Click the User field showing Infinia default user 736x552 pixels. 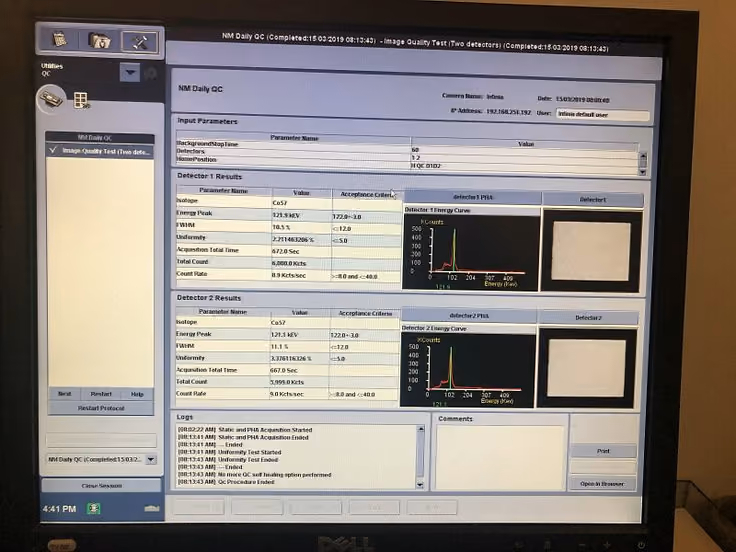pos(603,115)
